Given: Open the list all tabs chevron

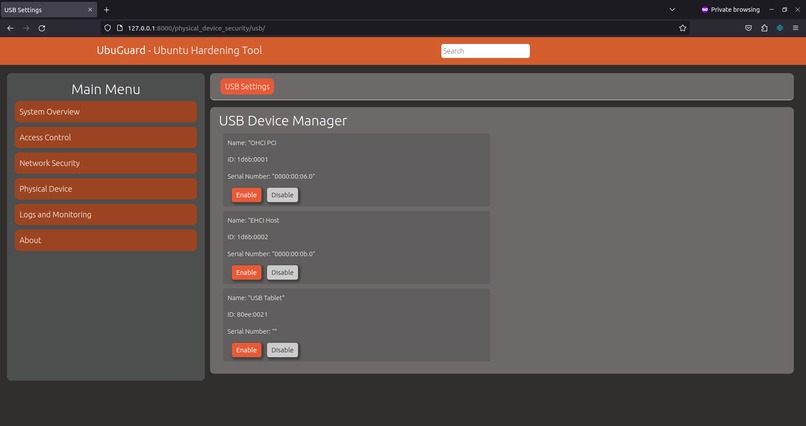Looking at the screenshot, I should pyautogui.click(x=672, y=10).
